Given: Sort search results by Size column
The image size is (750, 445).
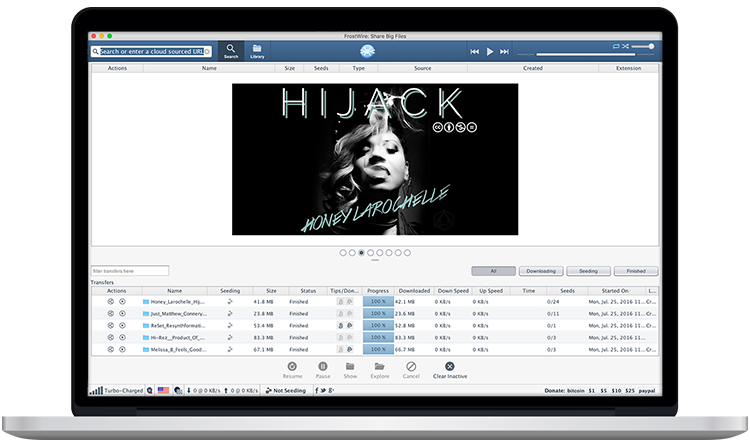Looking at the screenshot, I should point(289,68).
